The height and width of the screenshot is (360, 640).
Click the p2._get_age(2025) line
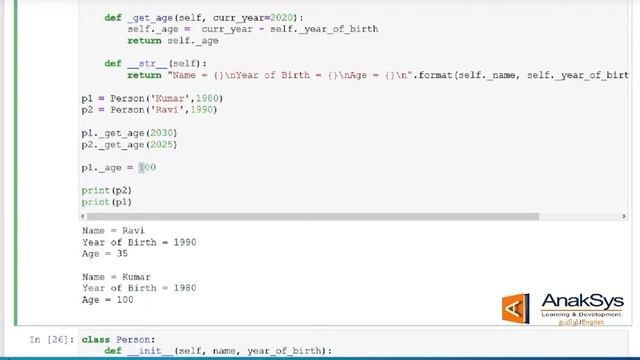(x=129, y=144)
